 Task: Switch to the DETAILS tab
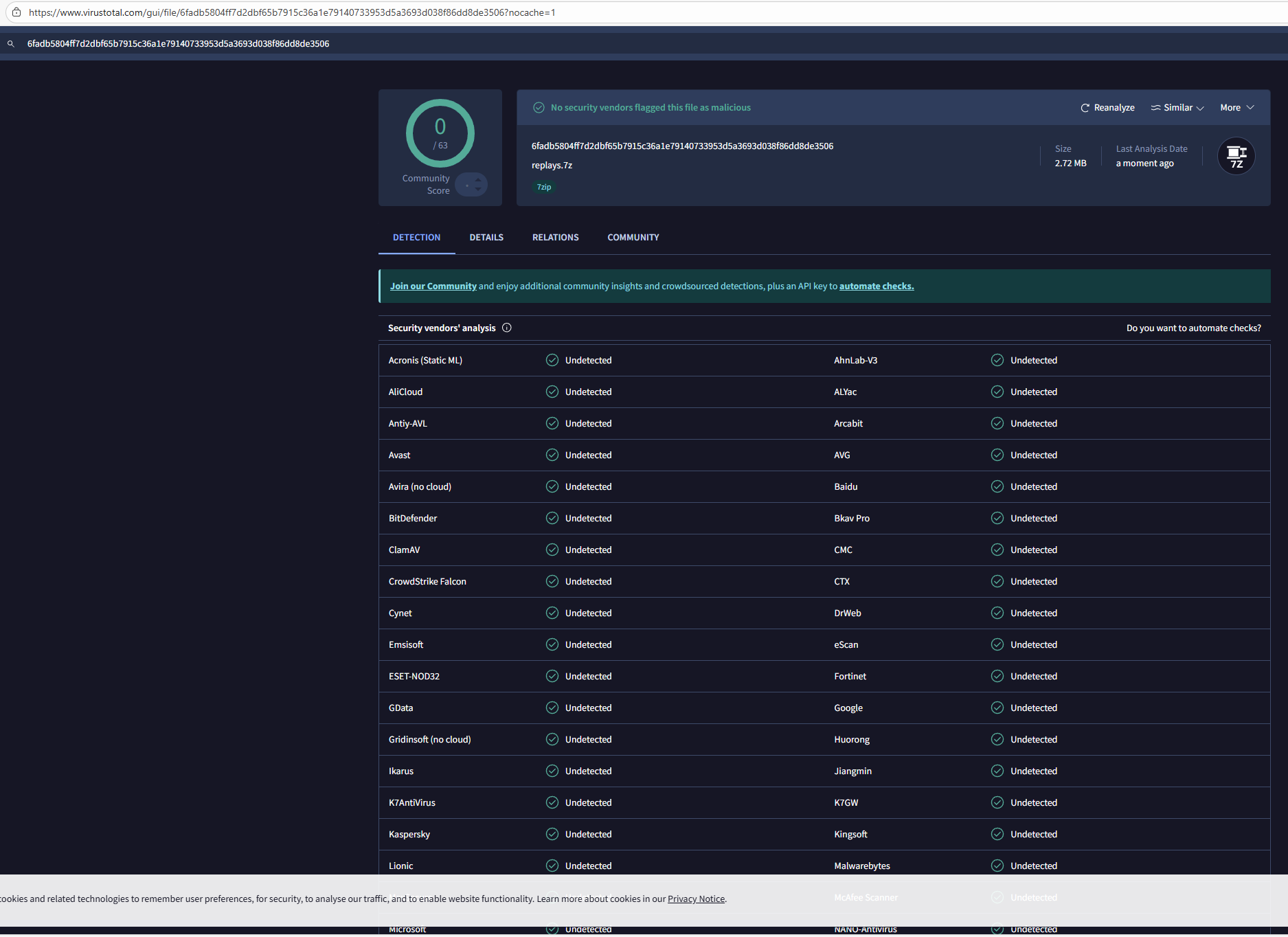486,237
